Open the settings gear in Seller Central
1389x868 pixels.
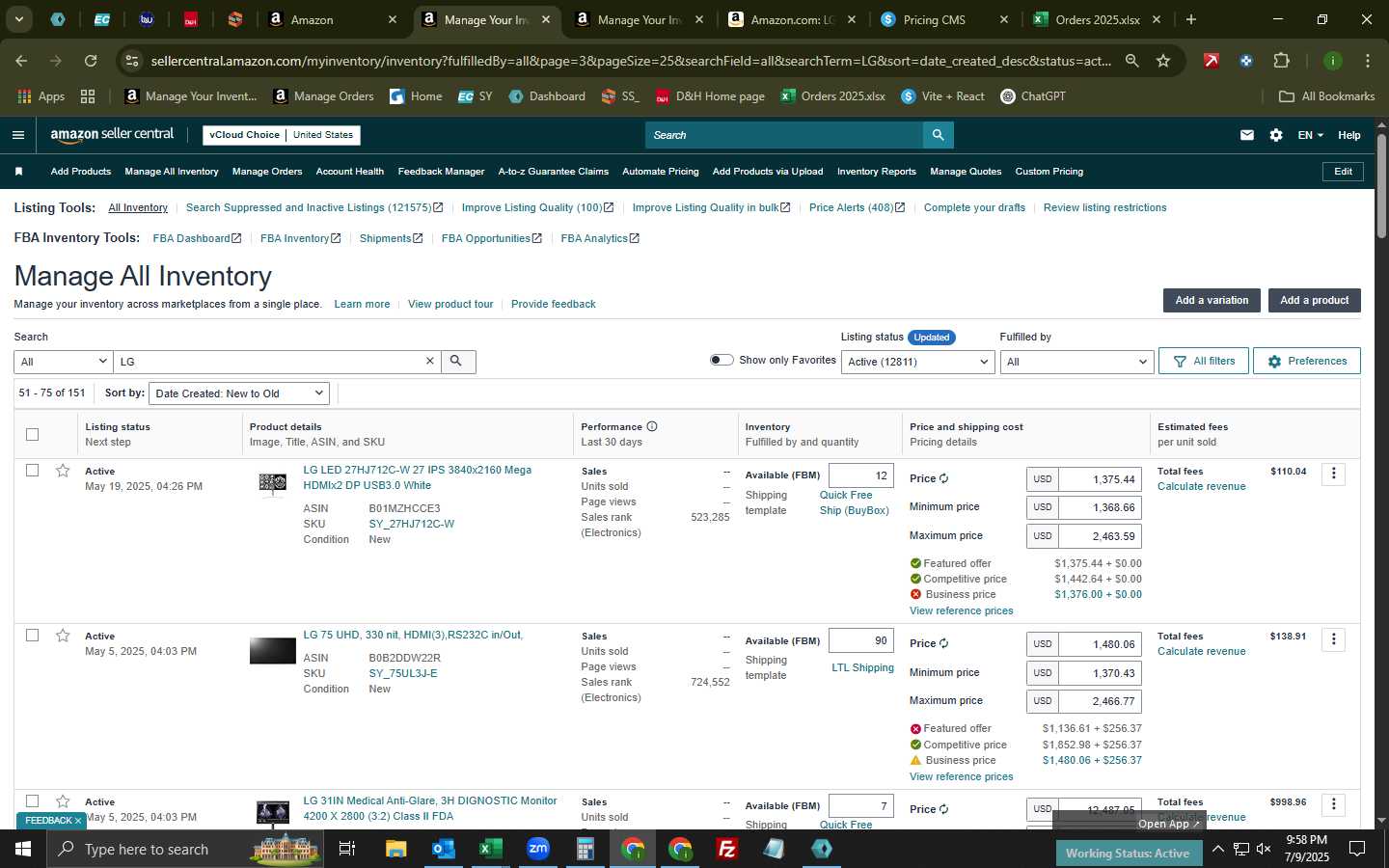1276,135
